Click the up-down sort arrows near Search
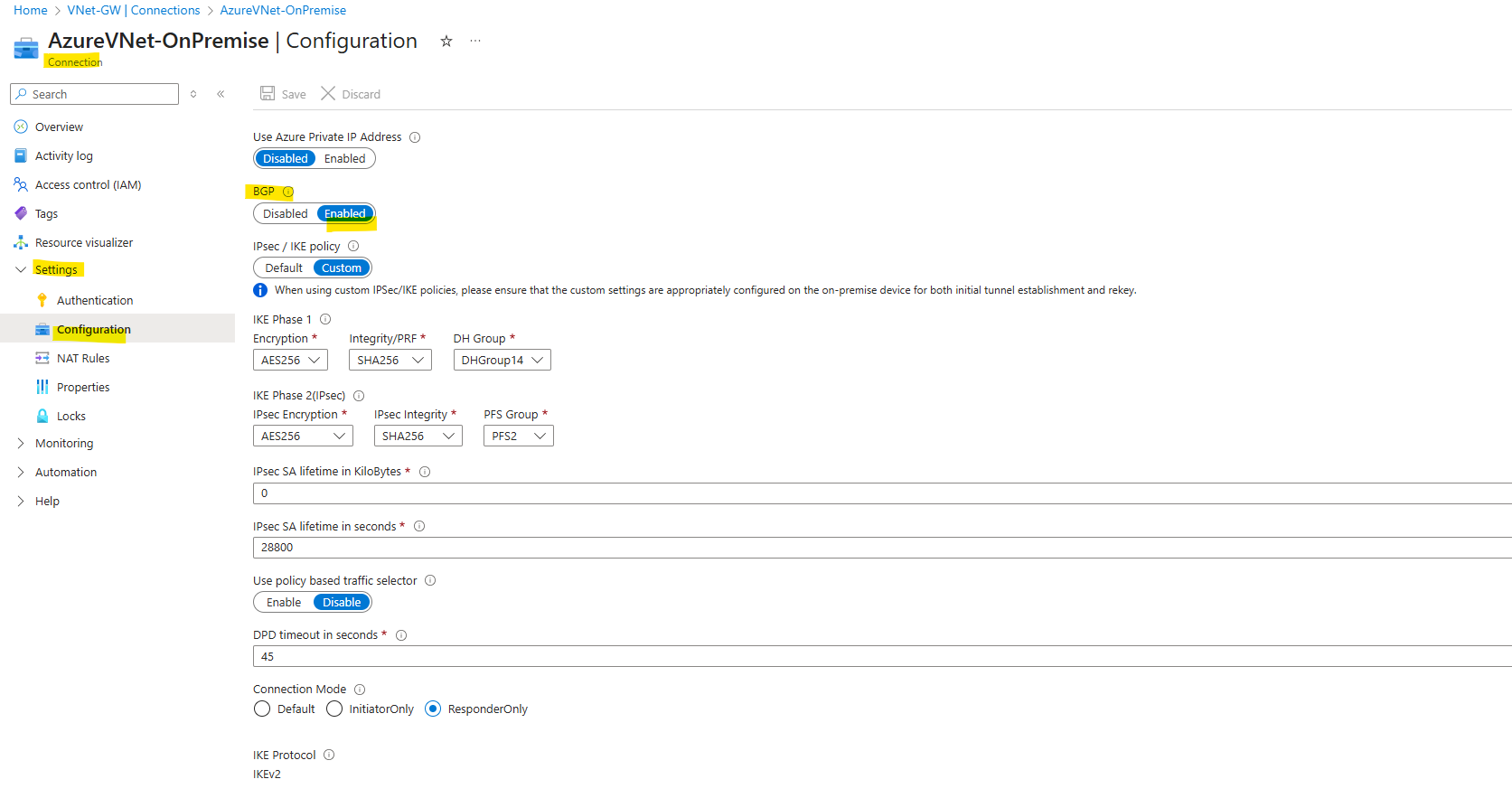1512x798 pixels. tap(193, 94)
